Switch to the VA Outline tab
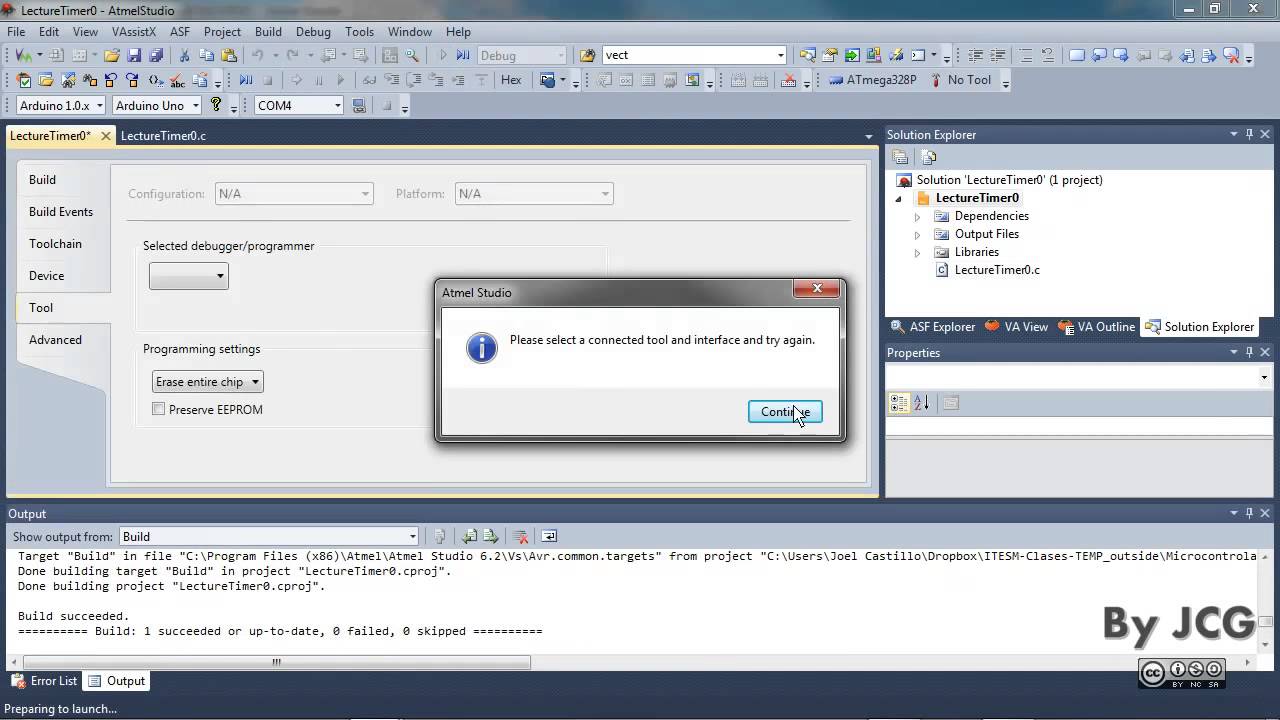Viewport: 1280px width, 720px height. [x=1098, y=327]
